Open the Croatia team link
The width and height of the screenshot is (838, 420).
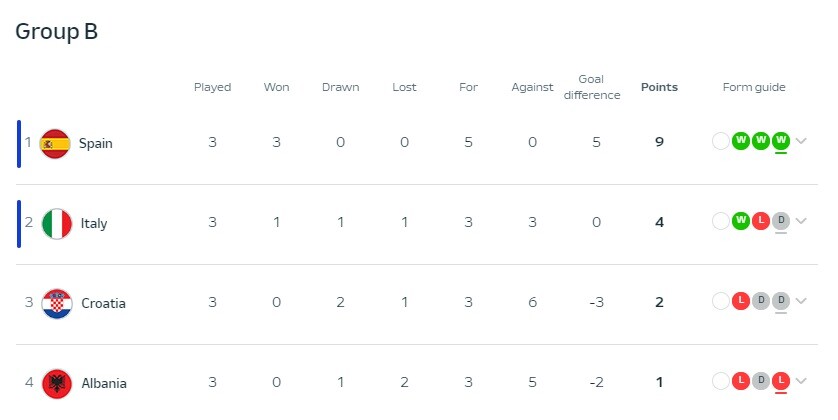pos(103,304)
